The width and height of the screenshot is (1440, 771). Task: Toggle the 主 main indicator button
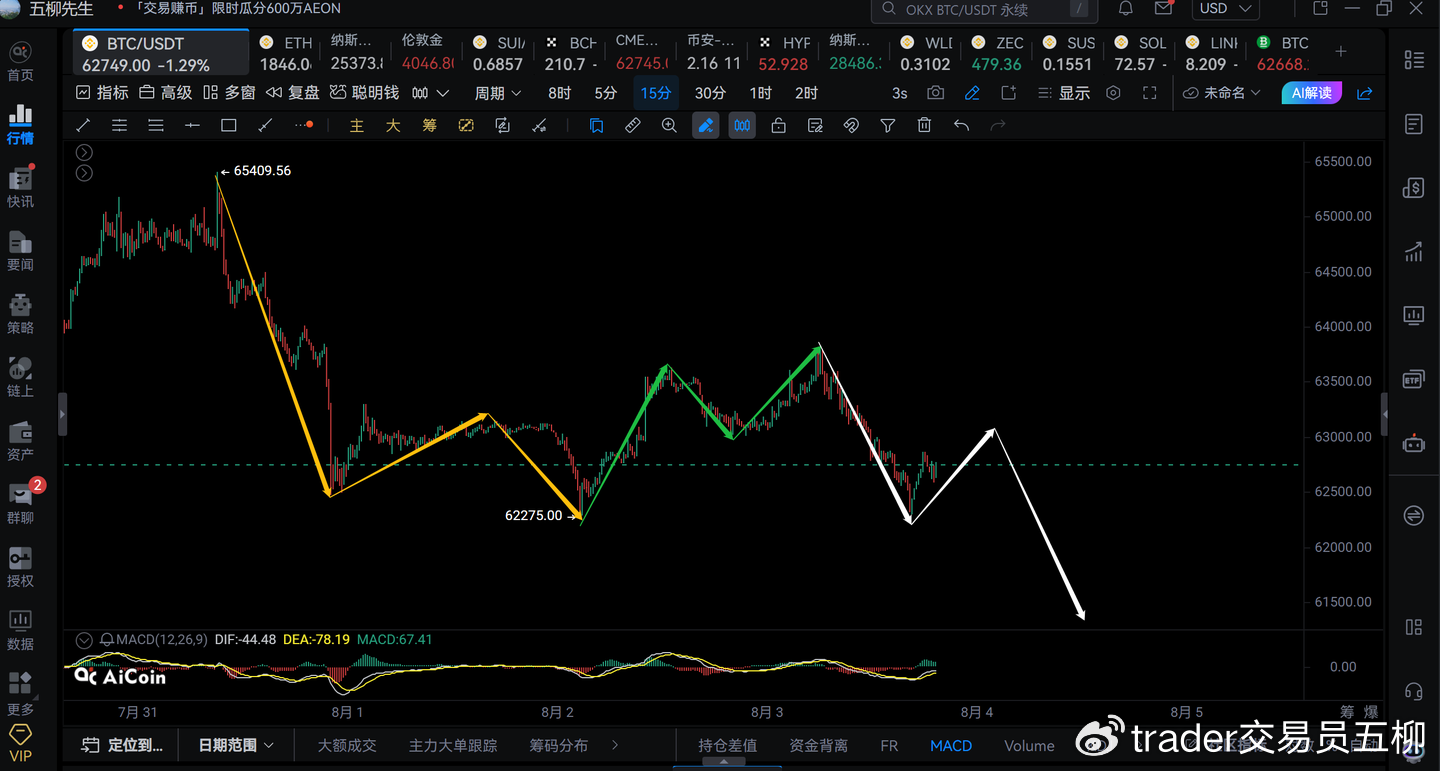tap(357, 126)
